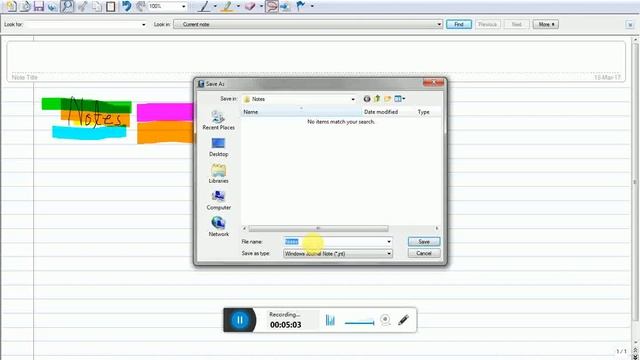Open the Highlighter options arrow
This screenshot has width=640, height=360.
pos(238,6)
